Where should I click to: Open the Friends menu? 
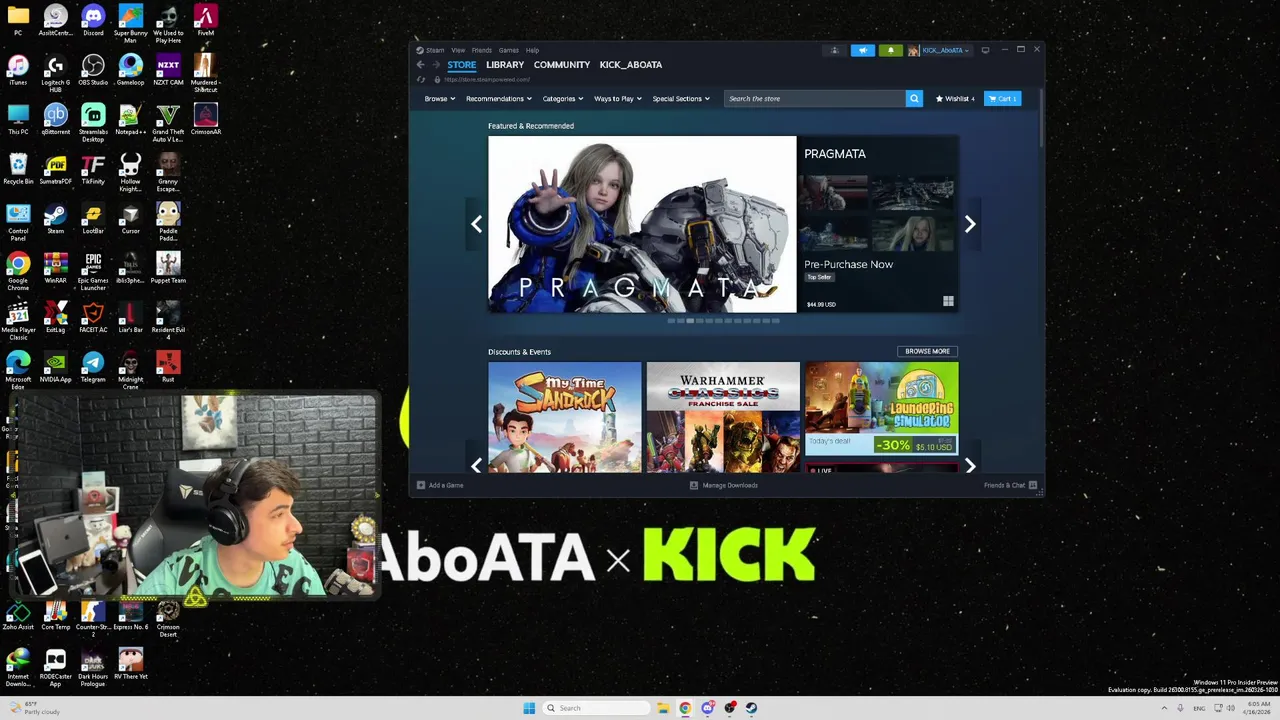coord(481,50)
